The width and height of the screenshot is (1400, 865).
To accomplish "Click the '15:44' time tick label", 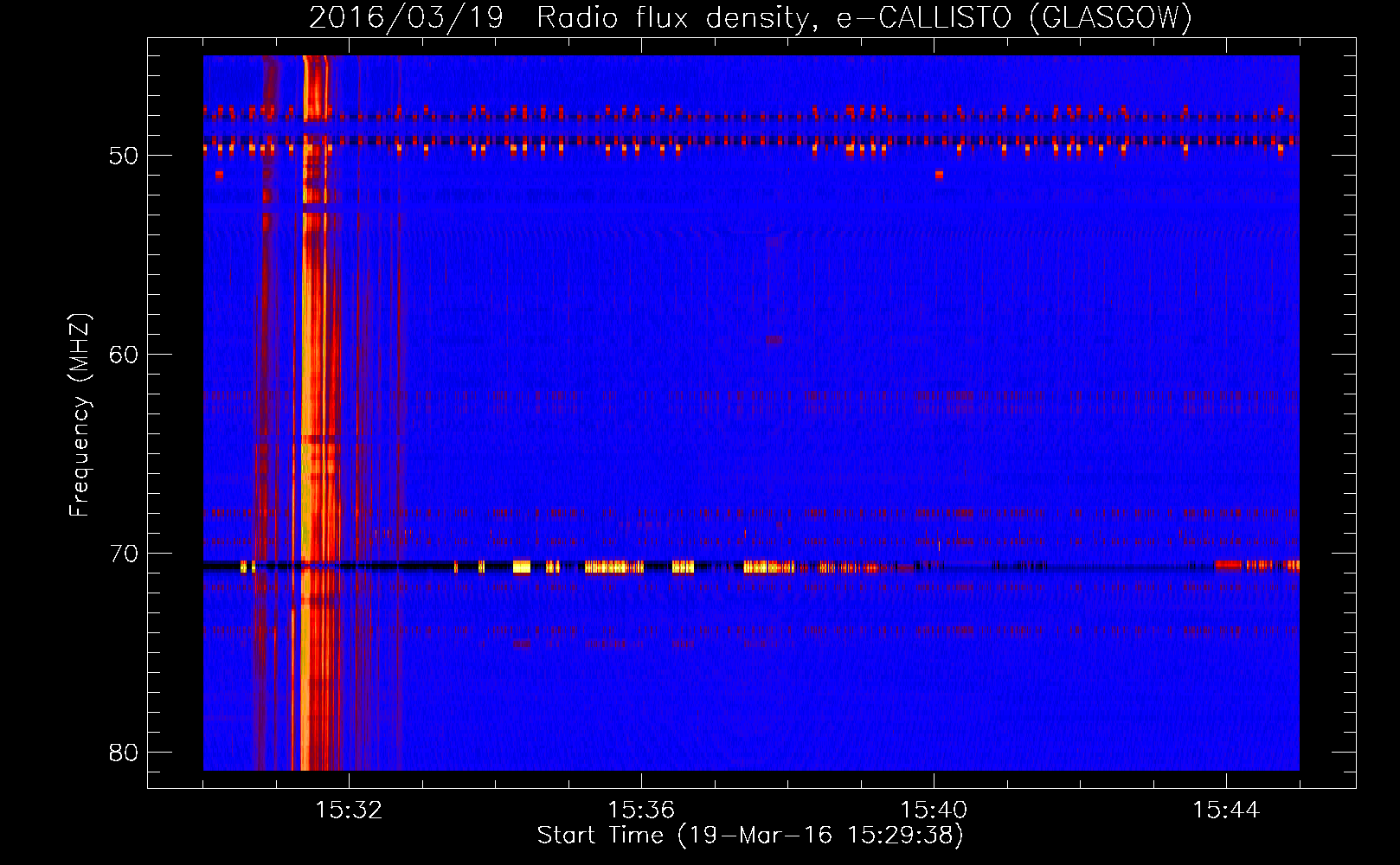I will tap(1226, 810).
